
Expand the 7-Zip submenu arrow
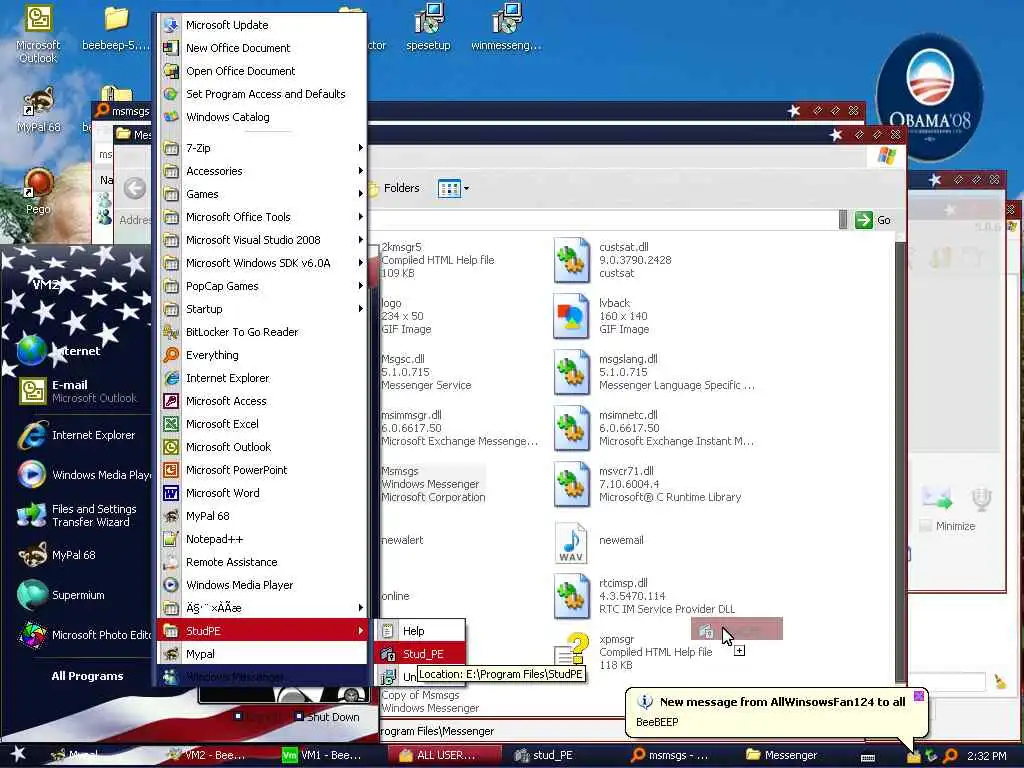click(360, 148)
